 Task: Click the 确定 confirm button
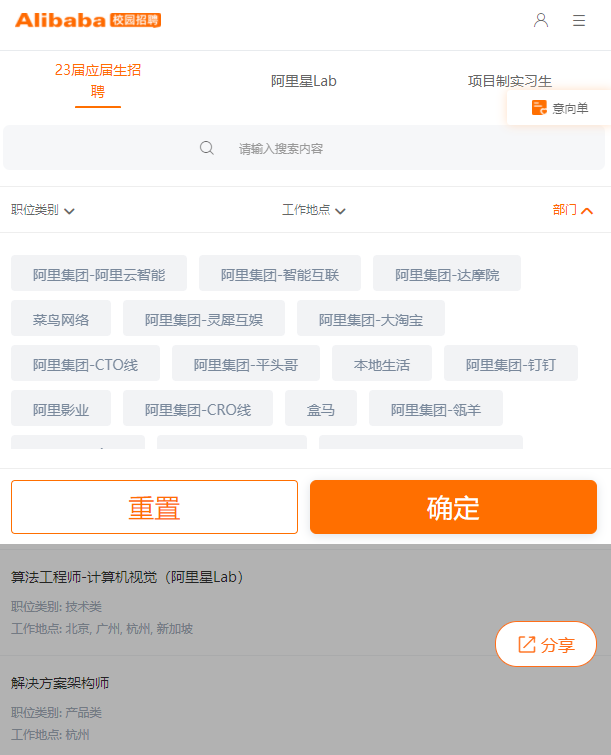[x=453, y=507]
